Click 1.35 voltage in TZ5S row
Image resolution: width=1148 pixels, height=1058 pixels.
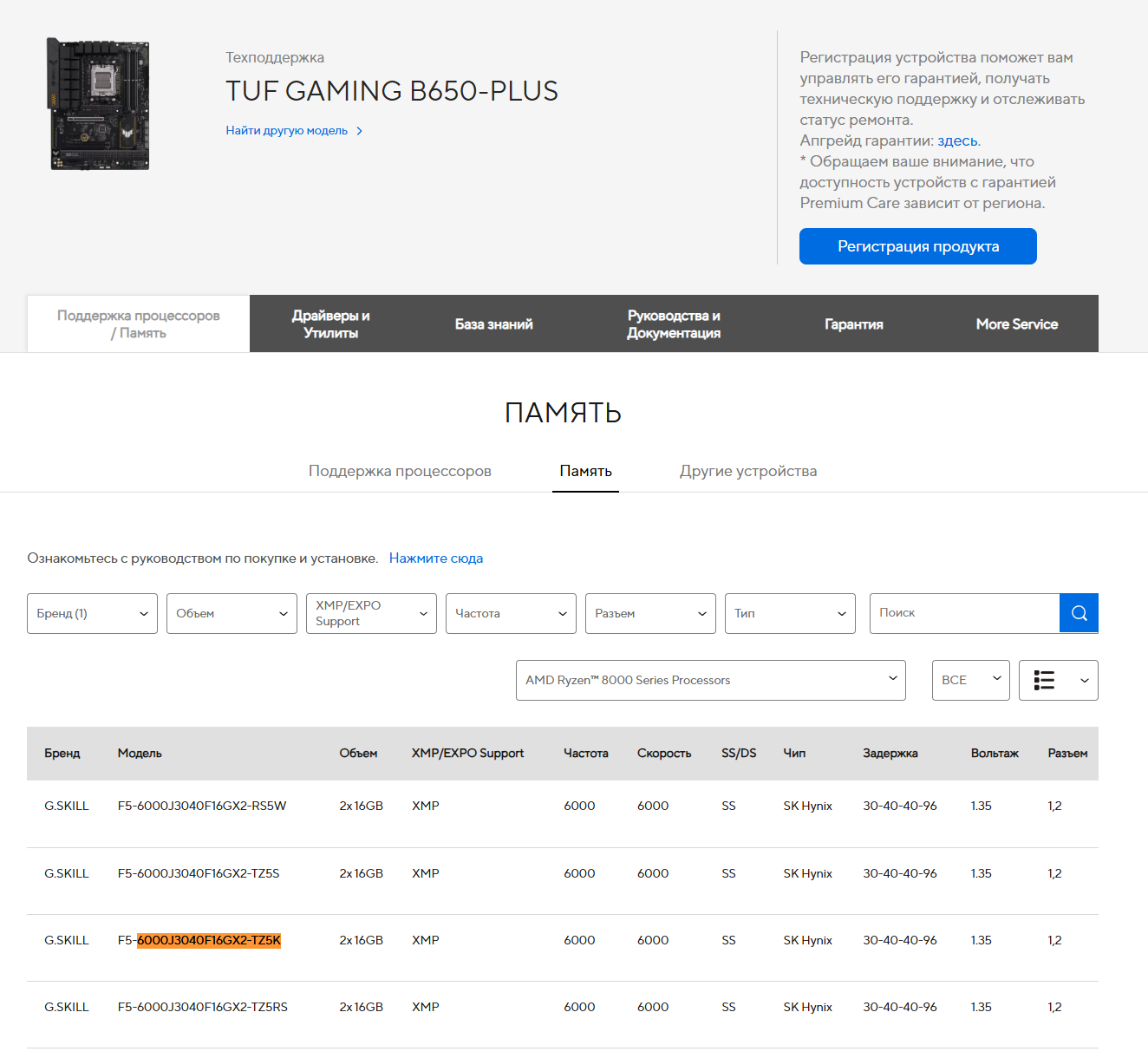pos(981,873)
